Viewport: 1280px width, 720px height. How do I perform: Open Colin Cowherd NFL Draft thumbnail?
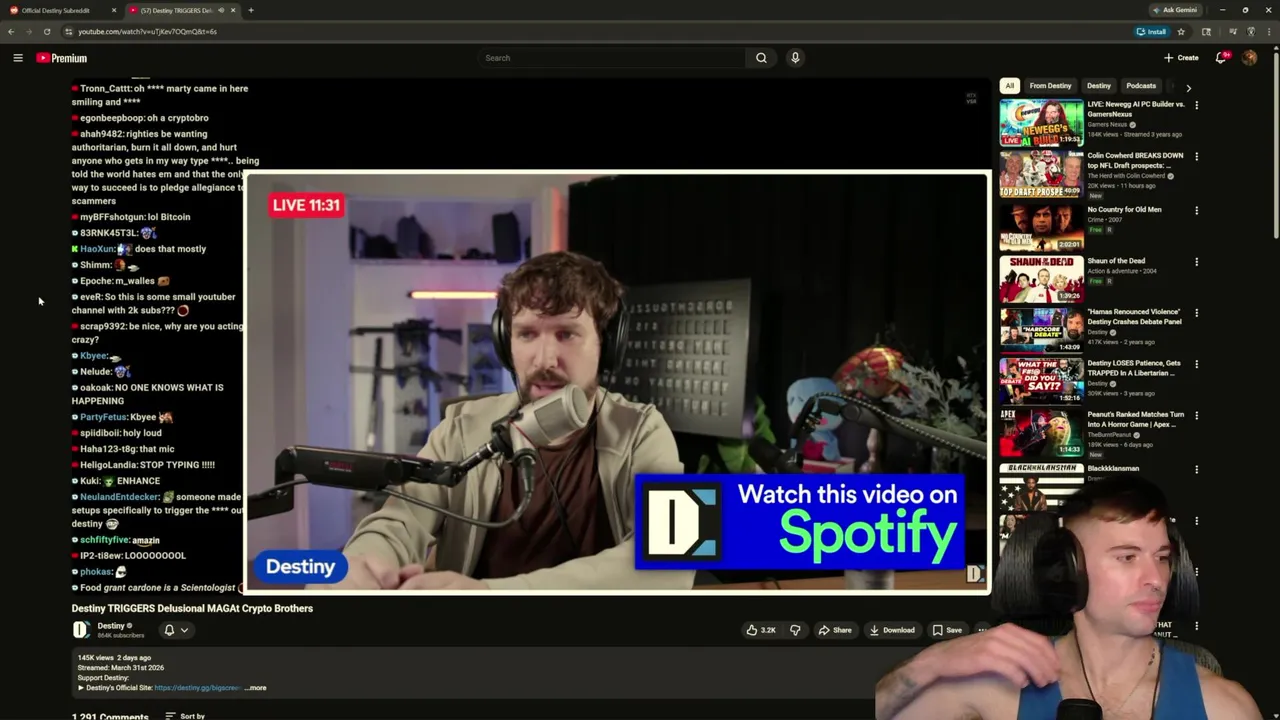pyautogui.click(x=1041, y=175)
